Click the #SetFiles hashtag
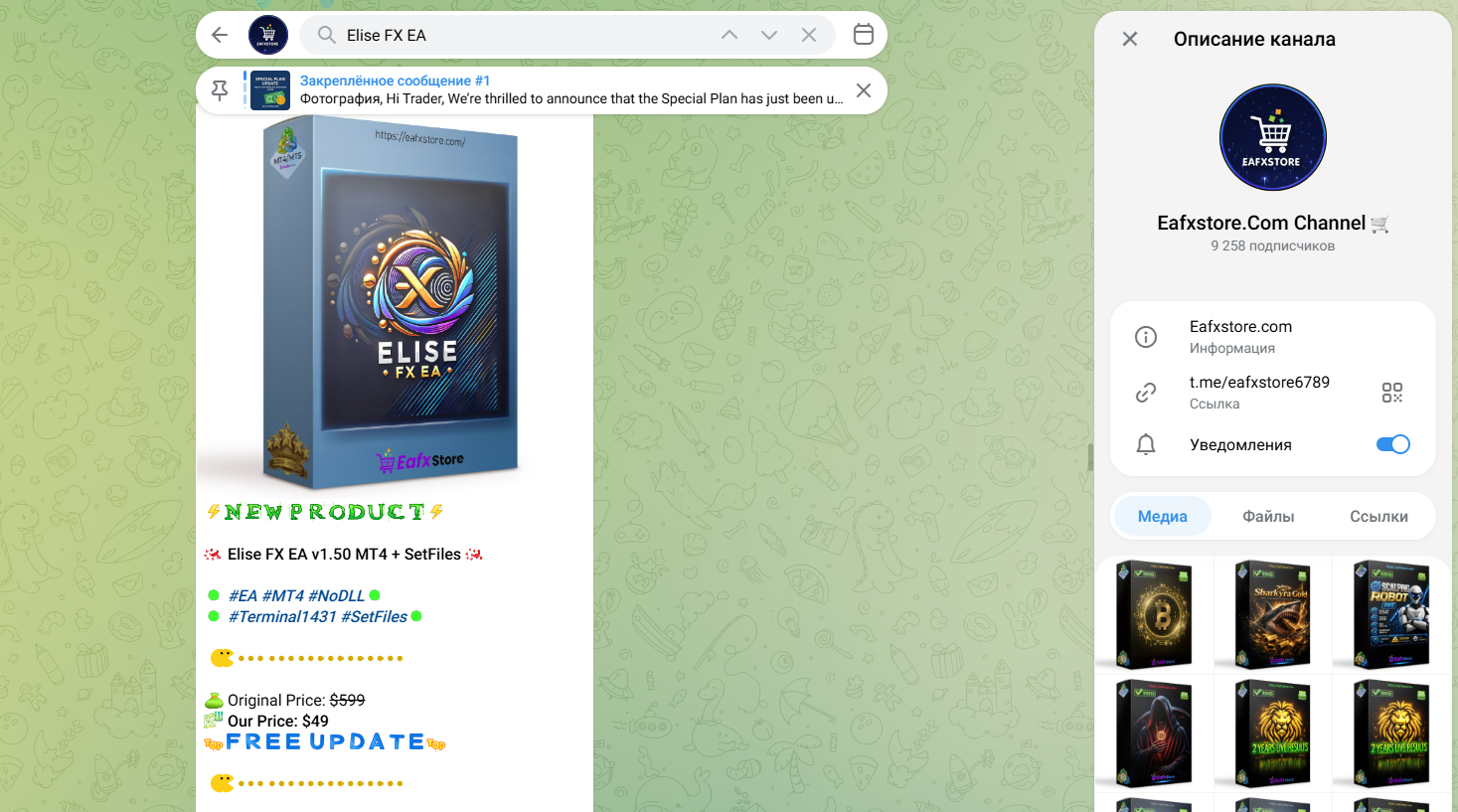This screenshot has height=812, width=1458. tap(374, 616)
